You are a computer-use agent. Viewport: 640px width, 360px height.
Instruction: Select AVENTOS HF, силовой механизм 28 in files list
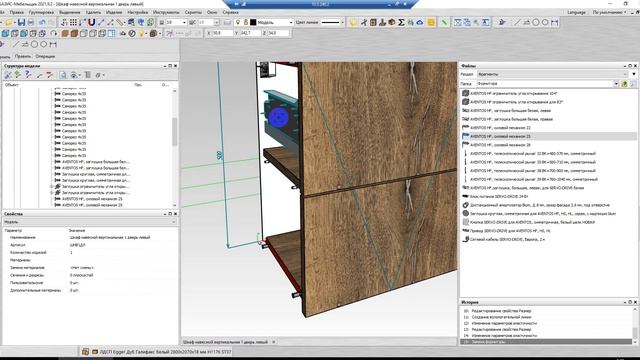pyautogui.click(x=500, y=145)
